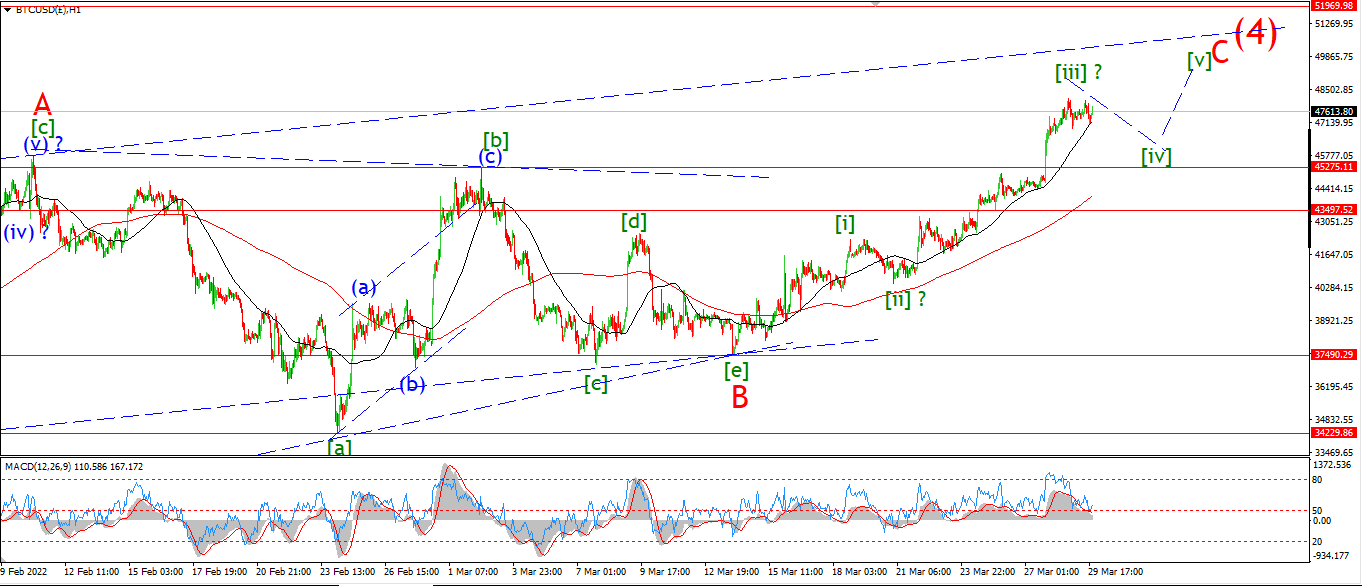Click the 47613.80 current price tag

[1335, 111]
